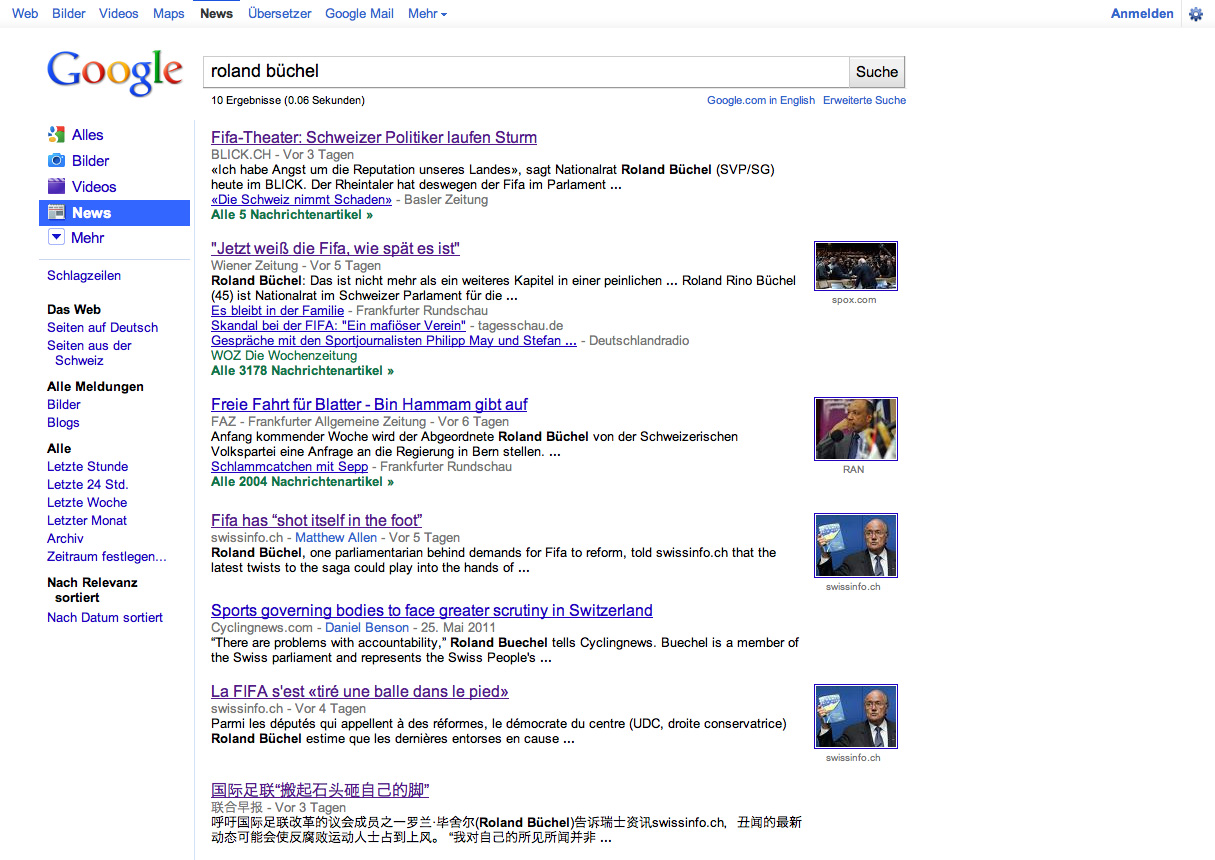The width and height of the screenshot is (1215, 860).
Task: Open Erweiterte Suche
Action: click(864, 100)
